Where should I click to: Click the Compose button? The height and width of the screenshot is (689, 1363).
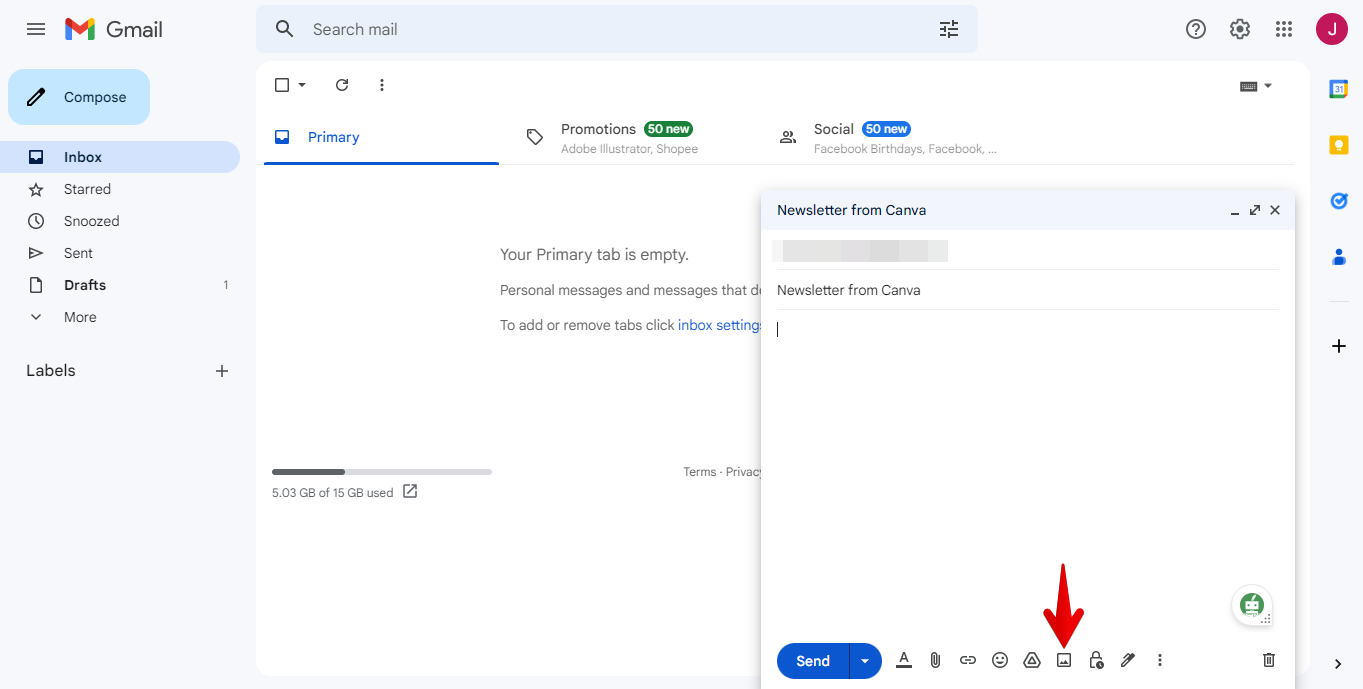pos(79,97)
